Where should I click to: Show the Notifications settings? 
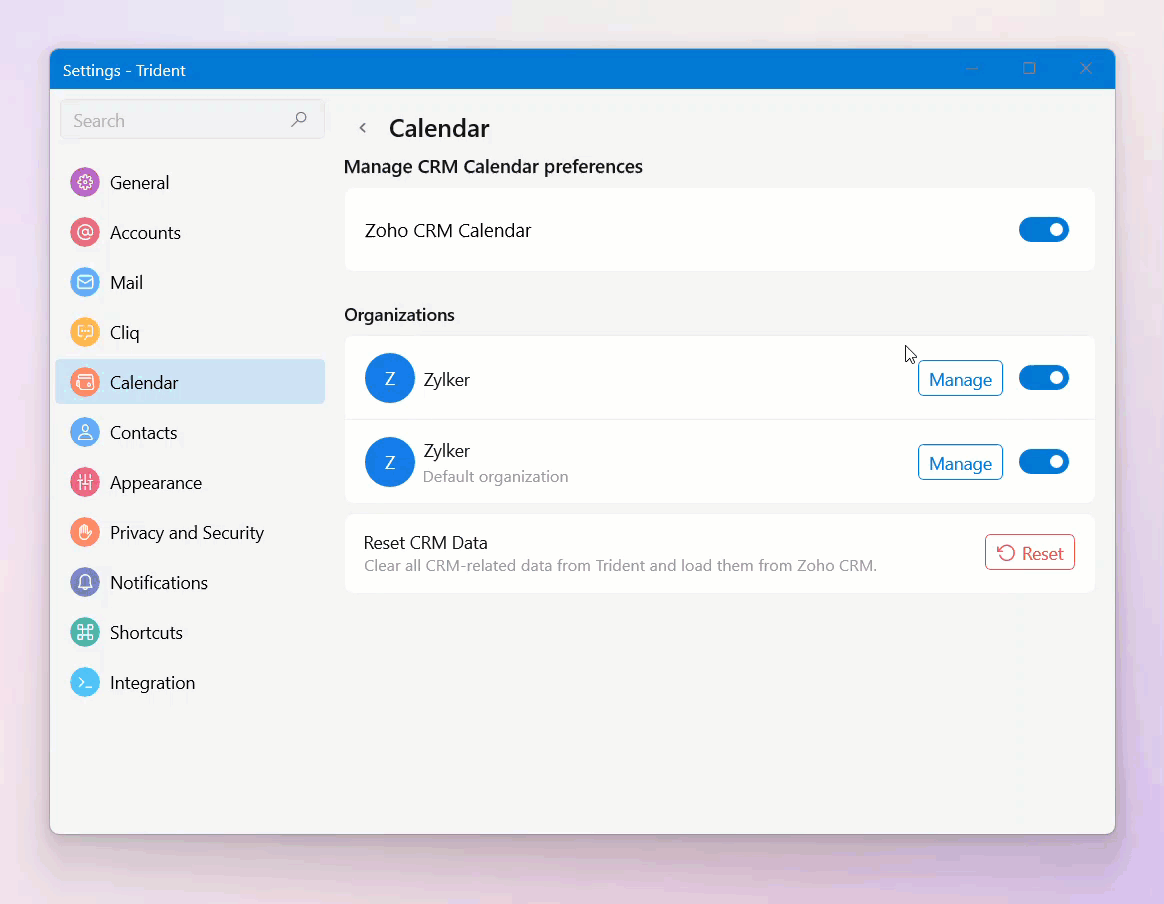click(x=190, y=583)
